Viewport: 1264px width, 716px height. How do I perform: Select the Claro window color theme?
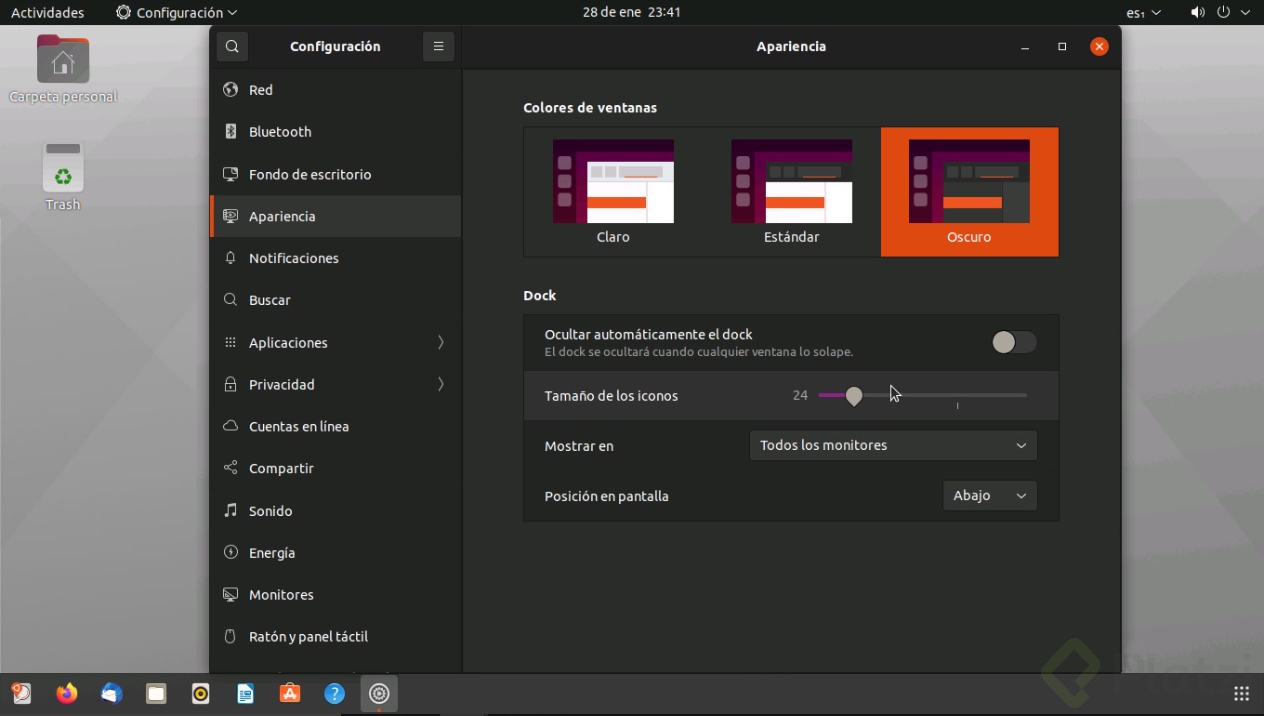pyautogui.click(x=613, y=192)
